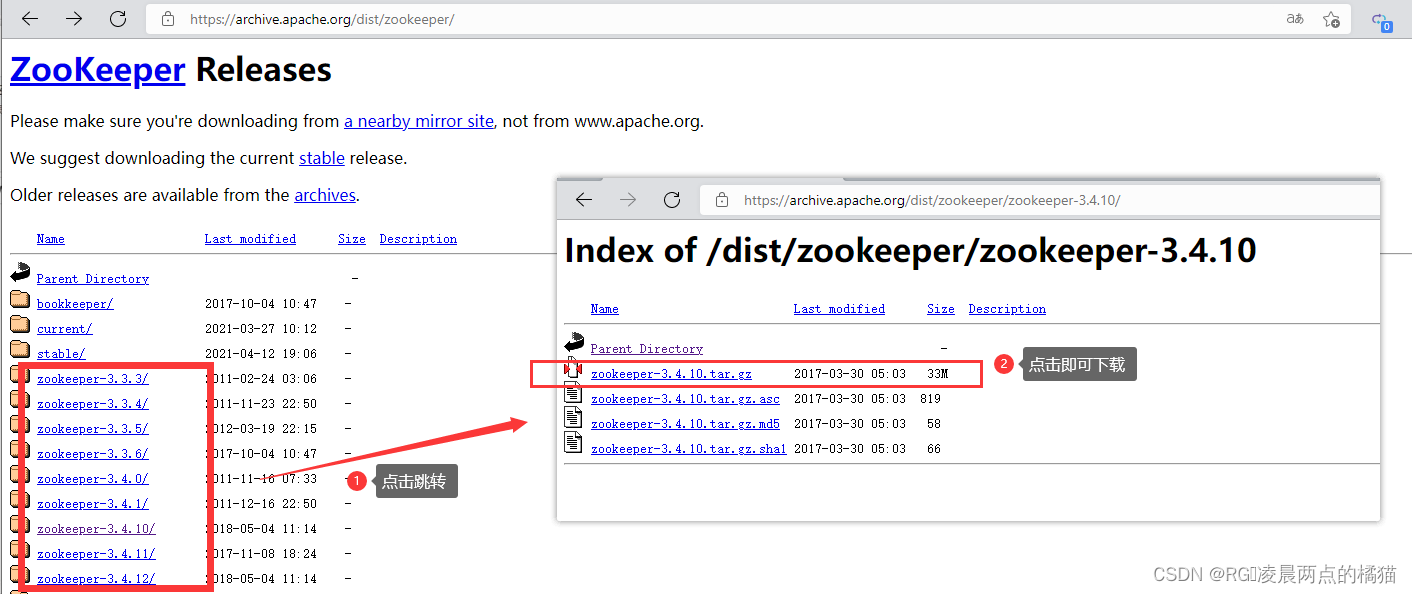
Task: Click the stable folder icon
Action: pyautogui.click(x=20, y=348)
